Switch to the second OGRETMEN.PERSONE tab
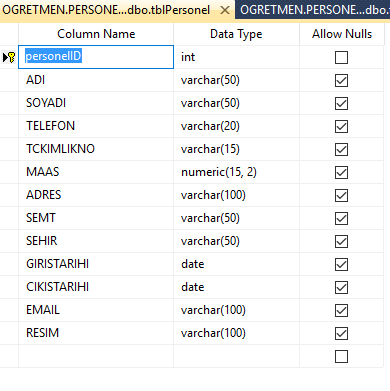This screenshot has height=391, width=390. 312,10
